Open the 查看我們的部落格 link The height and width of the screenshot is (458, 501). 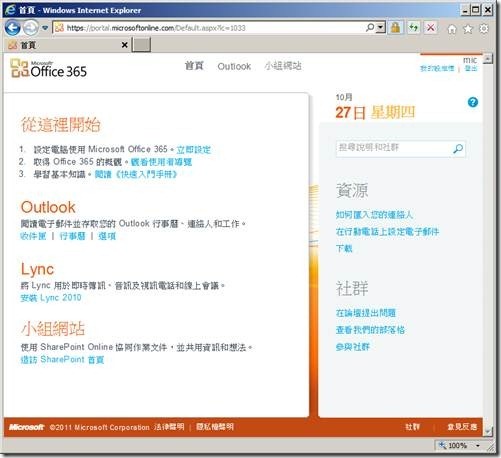[x=370, y=330]
